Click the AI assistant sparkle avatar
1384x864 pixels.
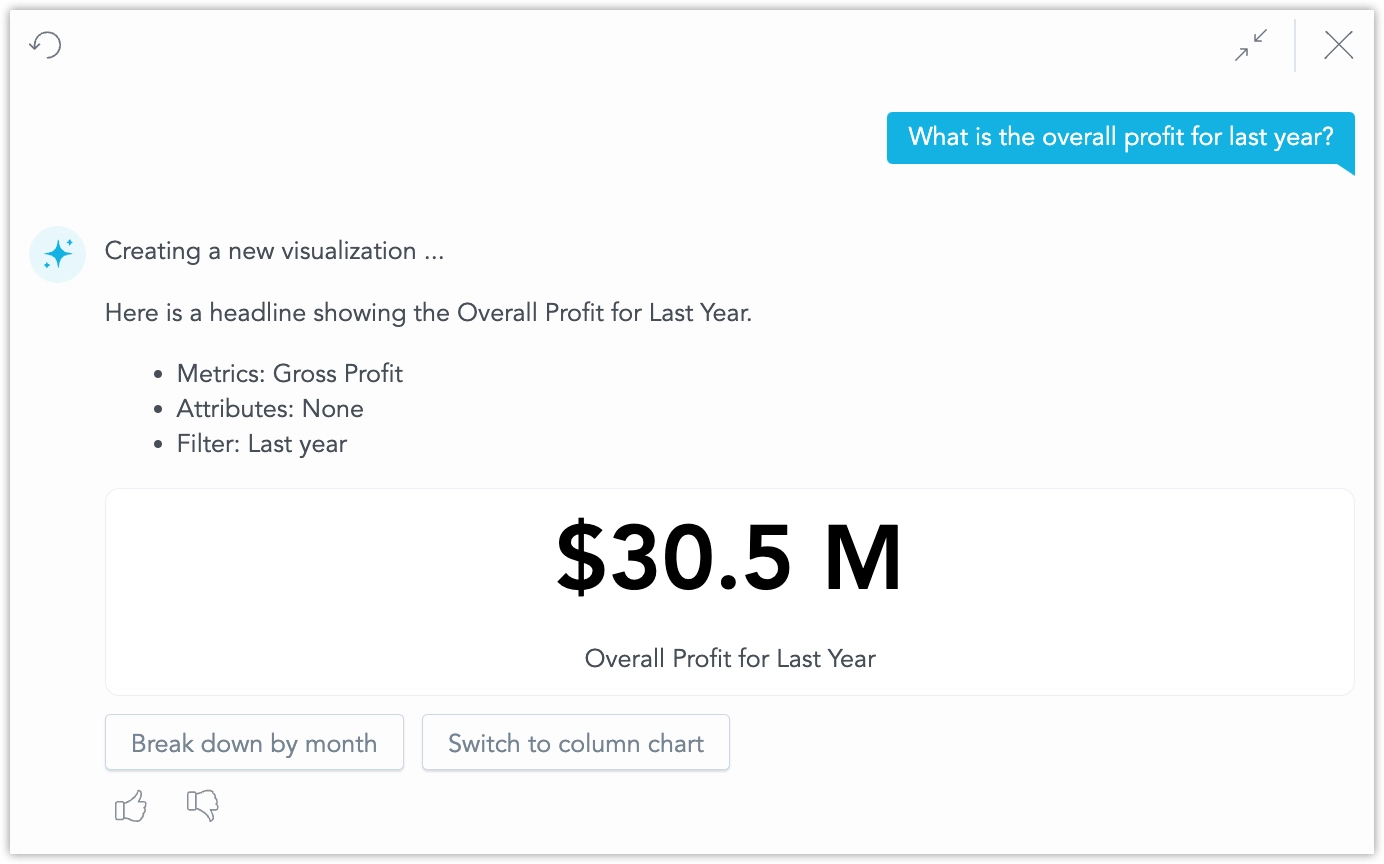pos(57,254)
